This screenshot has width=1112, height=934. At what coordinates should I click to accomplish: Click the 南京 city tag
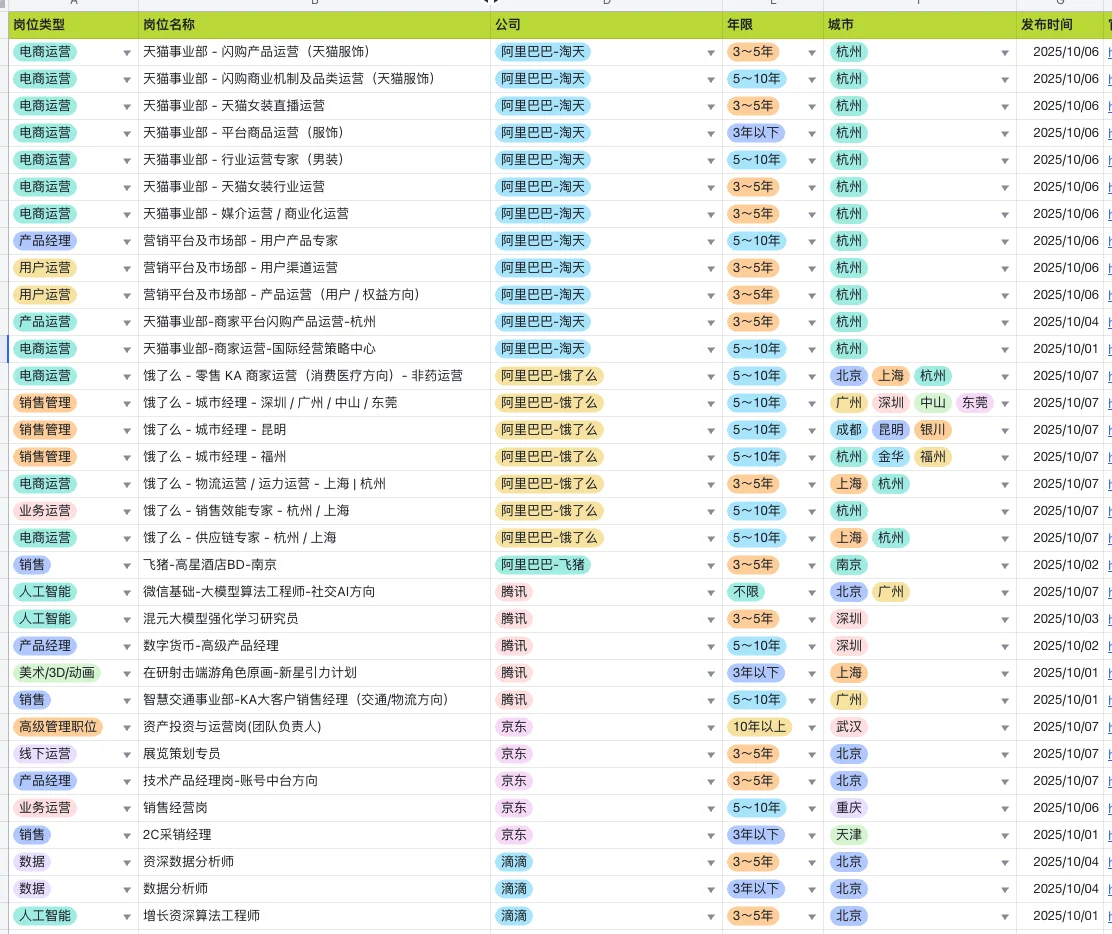tap(849, 565)
